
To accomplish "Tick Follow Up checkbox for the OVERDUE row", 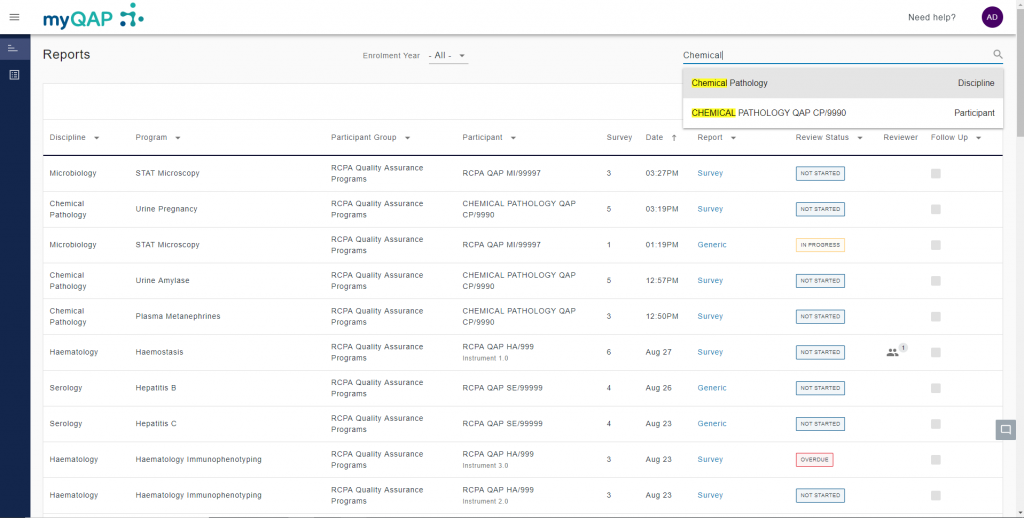I will pos(936,460).
